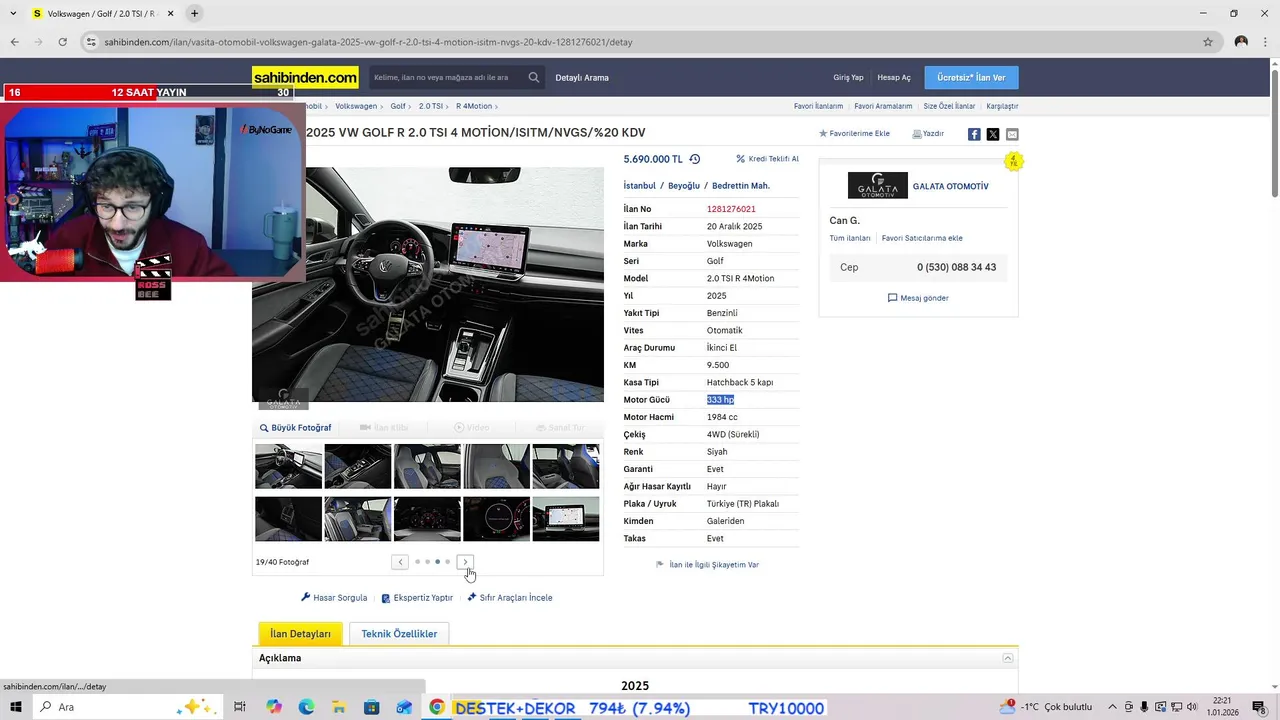Click the Sanal Tur tab

(x=560, y=428)
